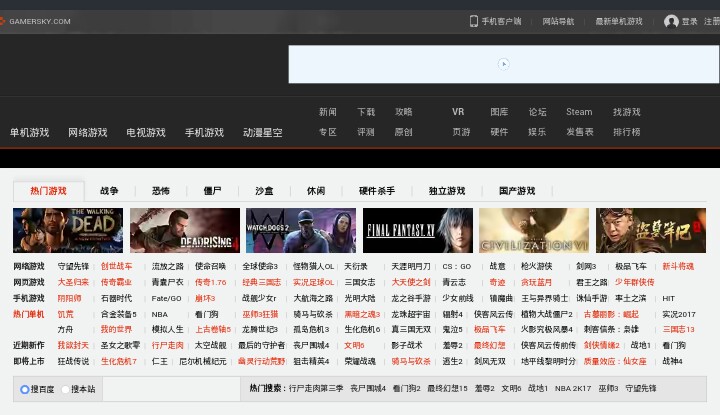Open the 国产游戏 tab
Image resolution: width=720 pixels, height=415 pixels.
(517, 191)
